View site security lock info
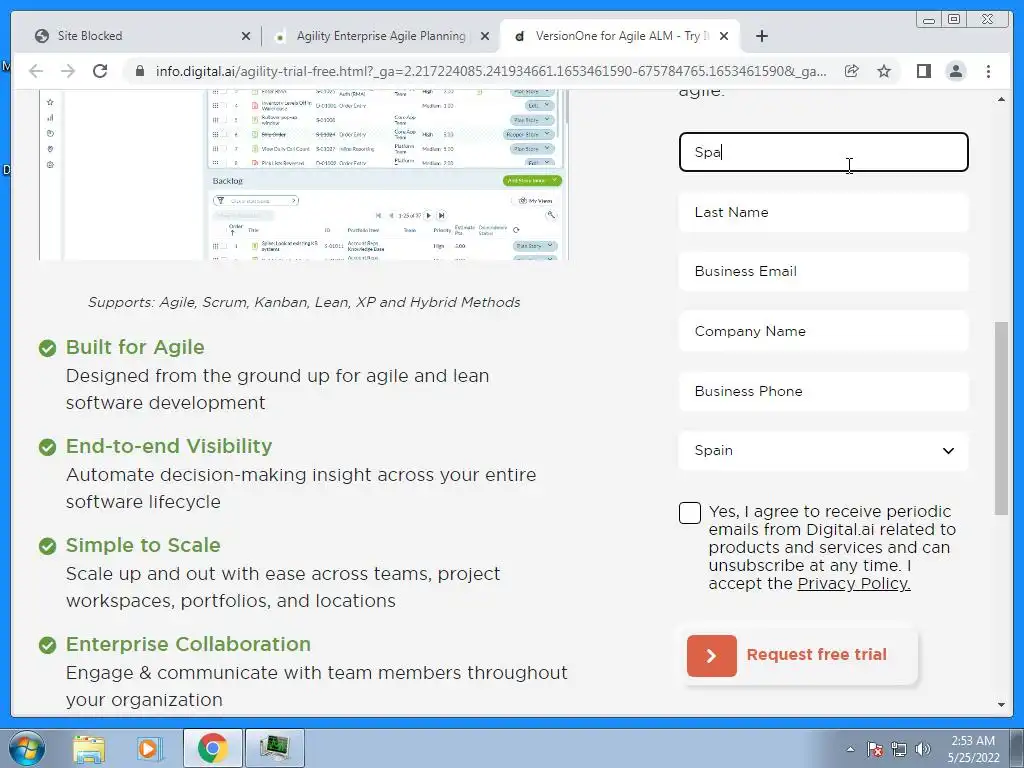1024x768 pixels. pyautogui.click(x=139, y=71)
